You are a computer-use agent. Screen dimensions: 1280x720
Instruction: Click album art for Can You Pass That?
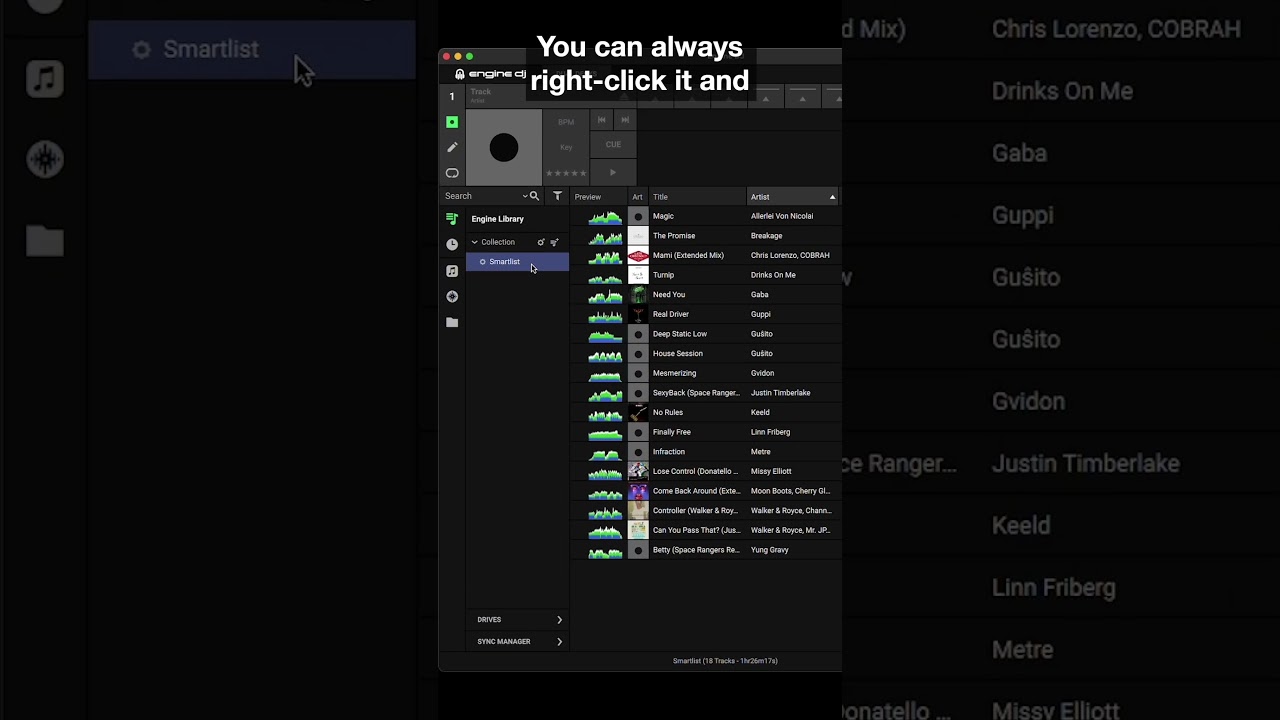pos(638,530)
